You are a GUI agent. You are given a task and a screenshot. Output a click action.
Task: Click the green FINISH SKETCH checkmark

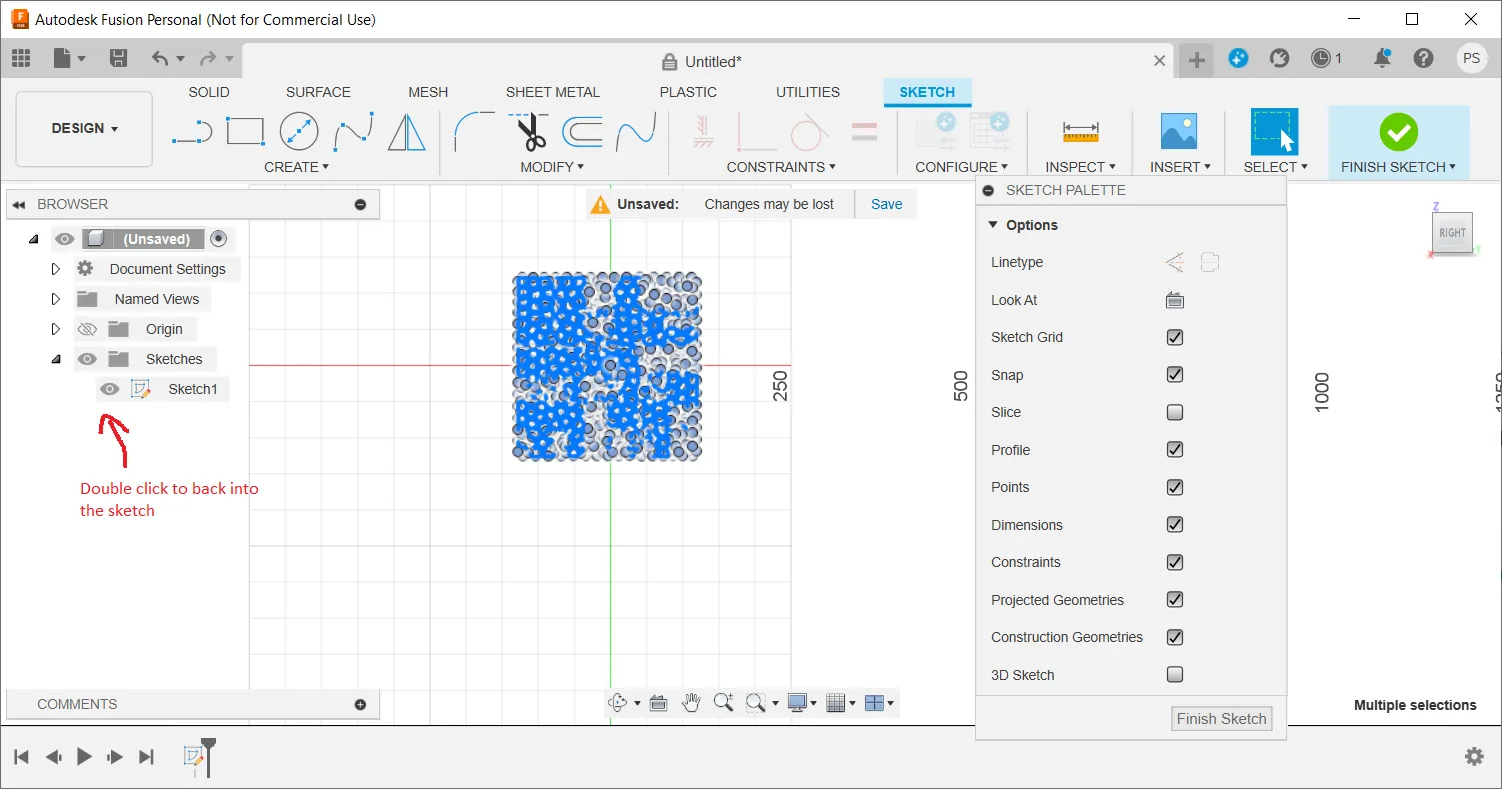point(1398,131)
